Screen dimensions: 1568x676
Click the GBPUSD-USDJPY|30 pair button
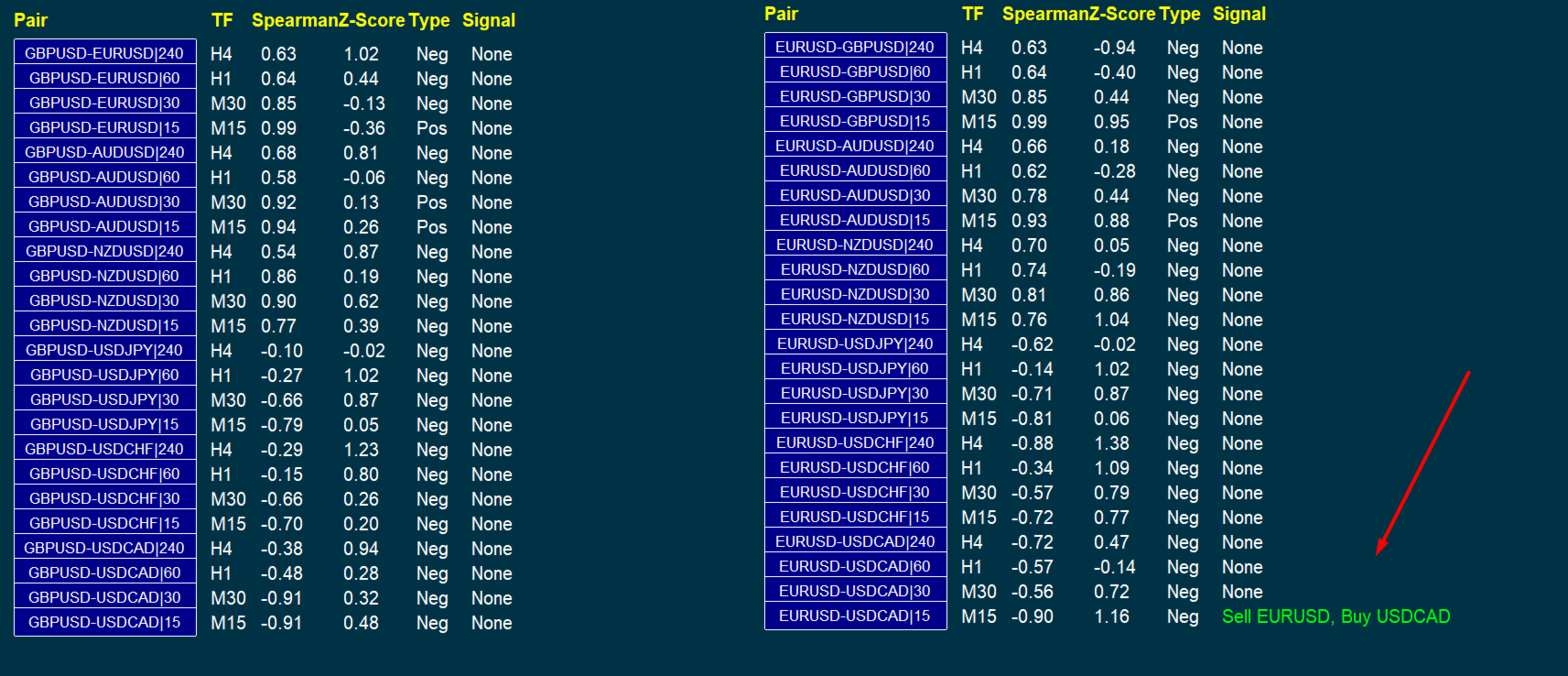104,399
